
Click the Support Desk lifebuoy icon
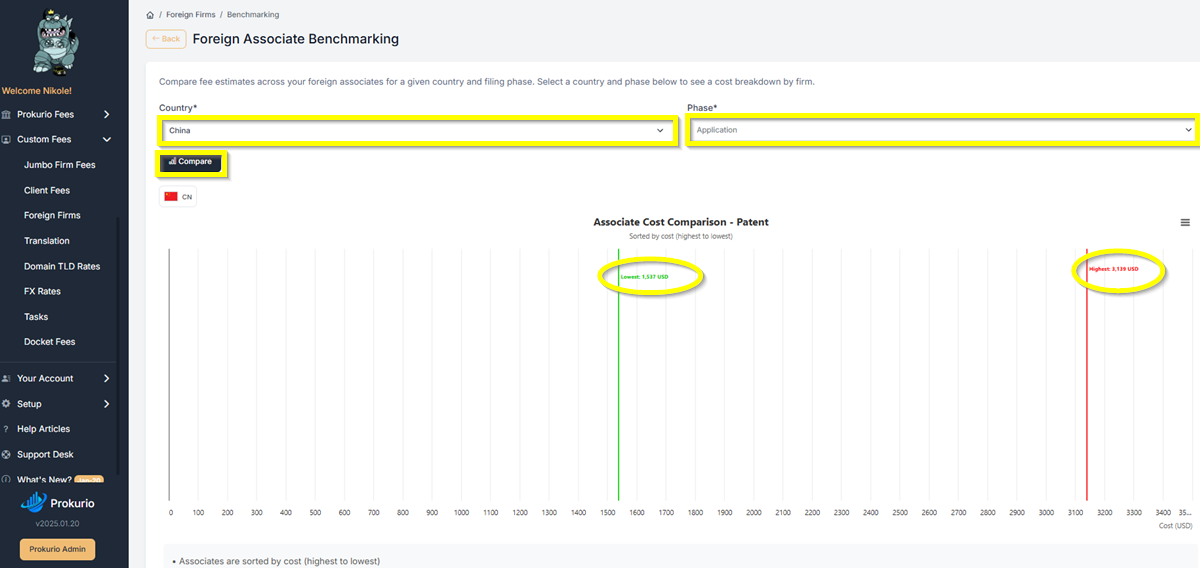coord(7,455)
